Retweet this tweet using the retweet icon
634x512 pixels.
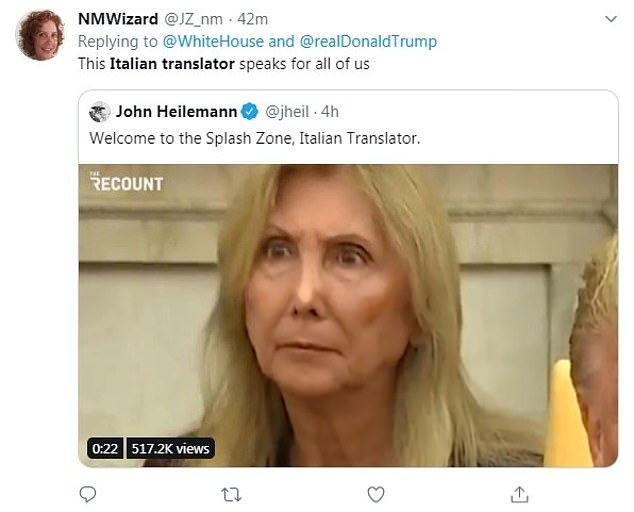coord(232,493)
